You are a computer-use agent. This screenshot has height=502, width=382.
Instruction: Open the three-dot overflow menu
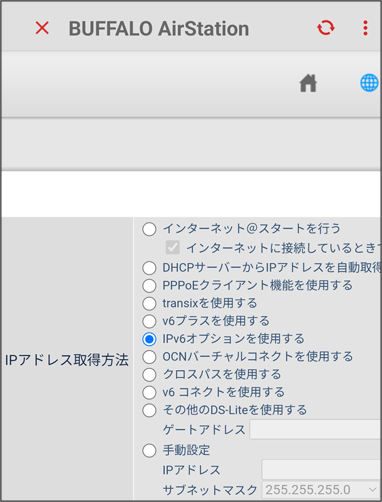(365, 28)
